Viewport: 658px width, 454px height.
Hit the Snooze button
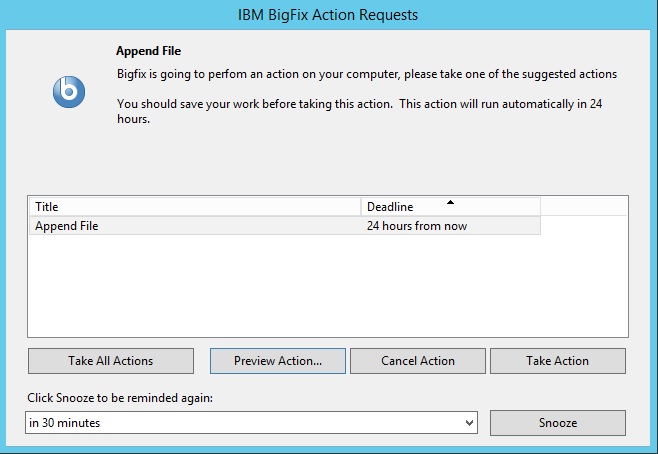(558, 423)
